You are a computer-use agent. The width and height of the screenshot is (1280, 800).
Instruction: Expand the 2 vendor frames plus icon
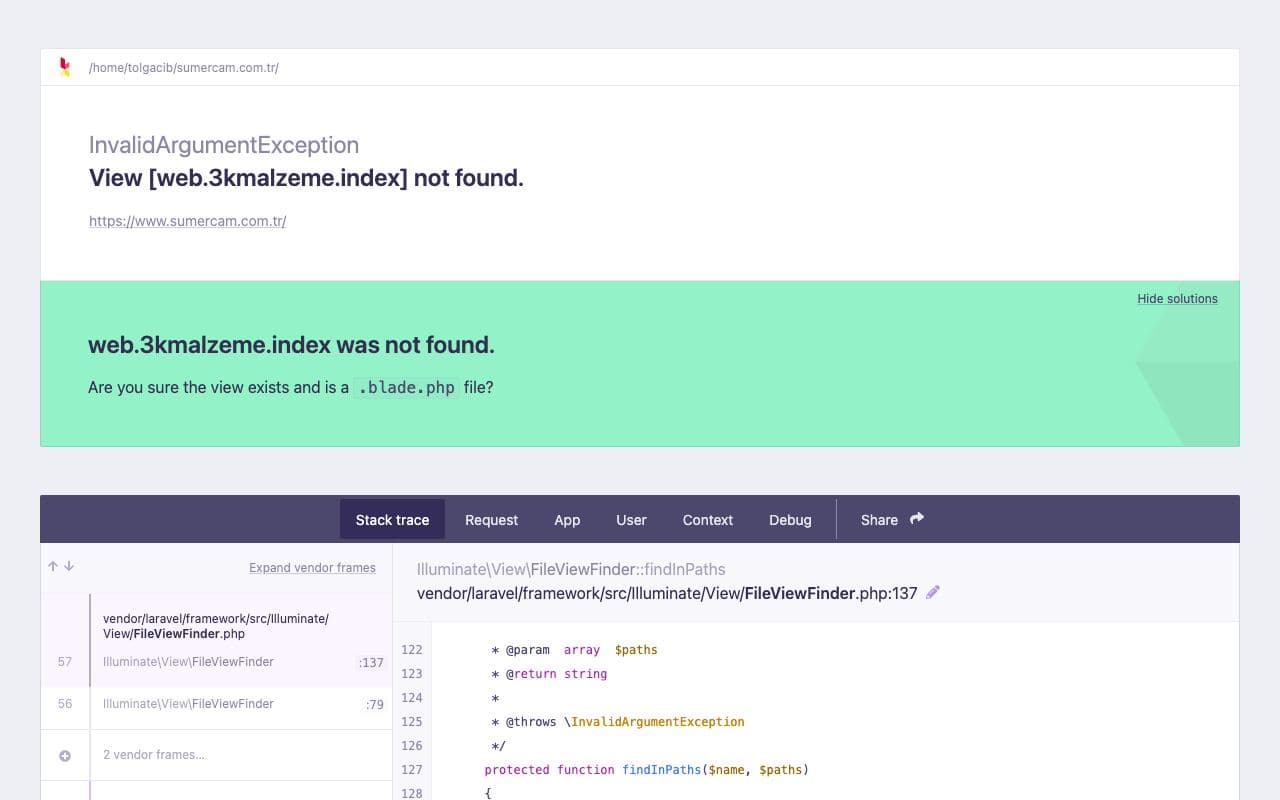(x=65, y=756)
